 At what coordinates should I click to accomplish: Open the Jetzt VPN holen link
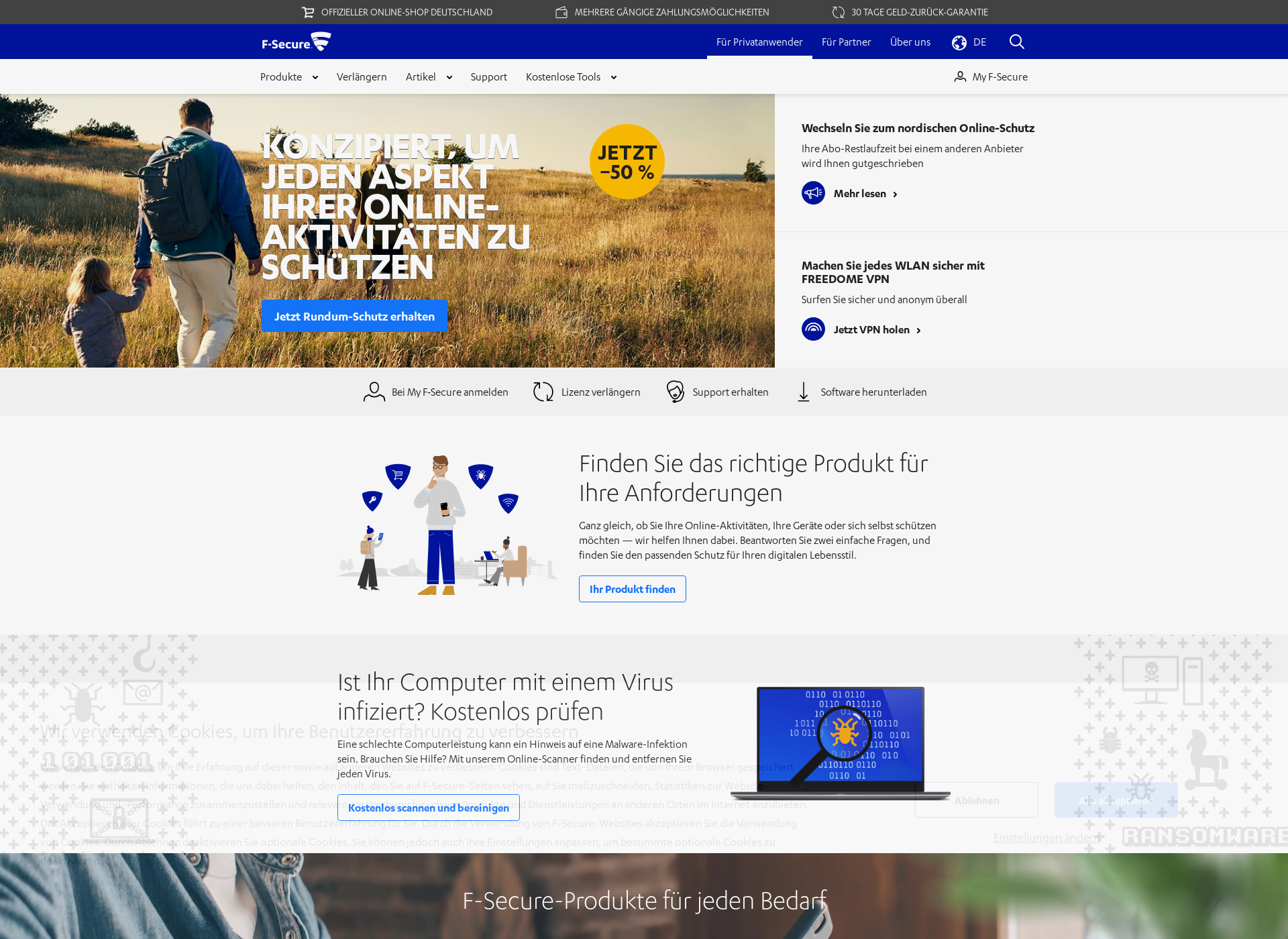[871, 330]
